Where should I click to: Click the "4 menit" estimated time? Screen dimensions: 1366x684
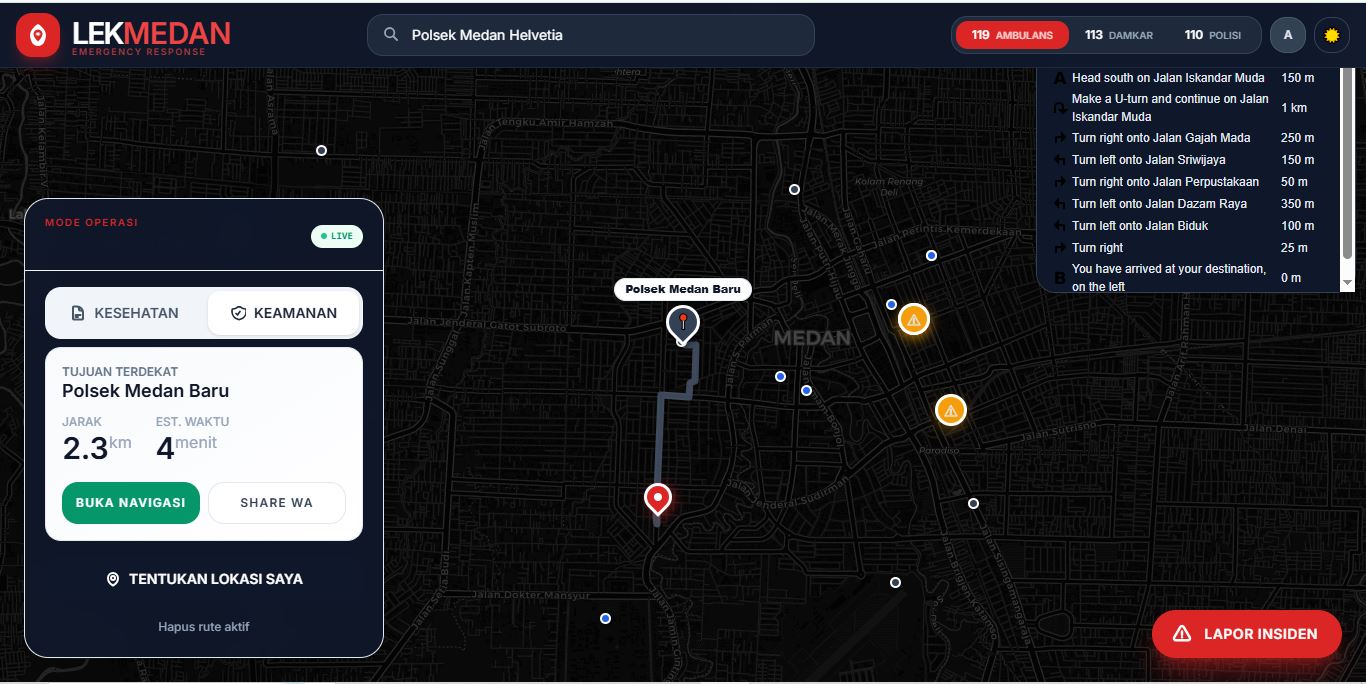(187, 447)
